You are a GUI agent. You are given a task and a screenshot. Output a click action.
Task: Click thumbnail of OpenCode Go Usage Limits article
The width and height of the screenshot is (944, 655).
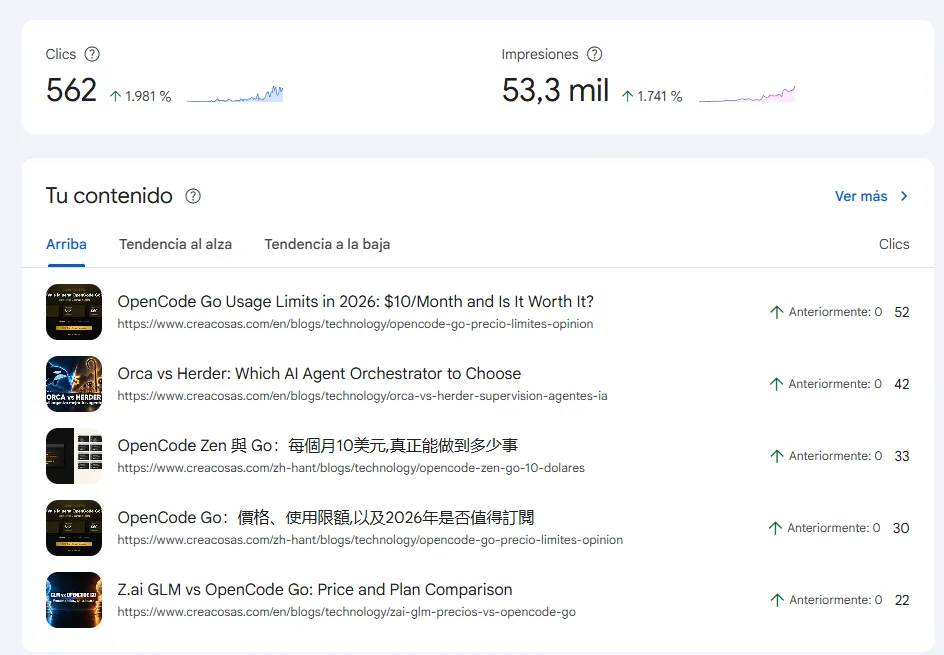click(74, 312)
